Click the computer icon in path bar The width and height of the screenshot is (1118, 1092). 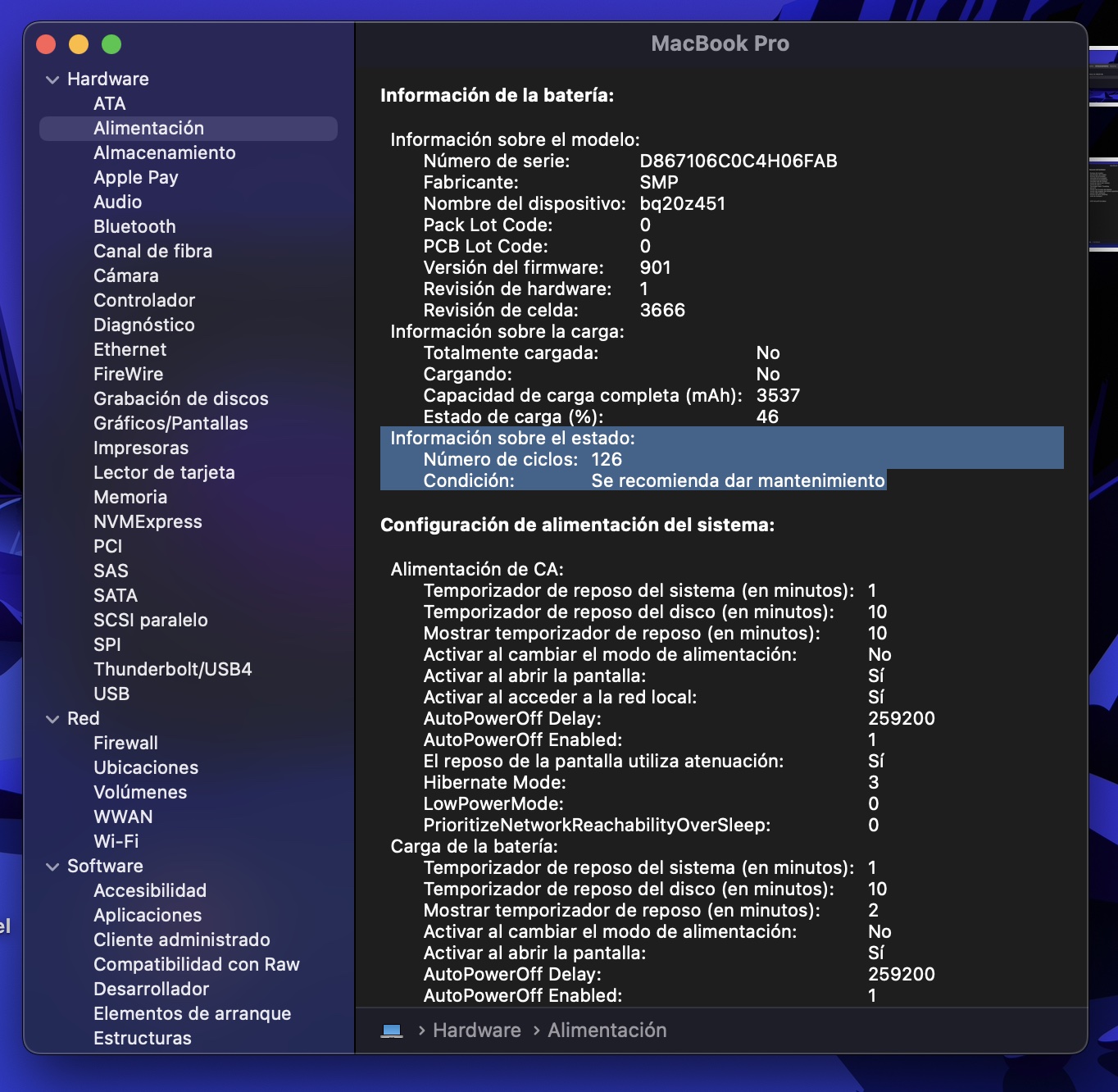[x=392, y=1031]
